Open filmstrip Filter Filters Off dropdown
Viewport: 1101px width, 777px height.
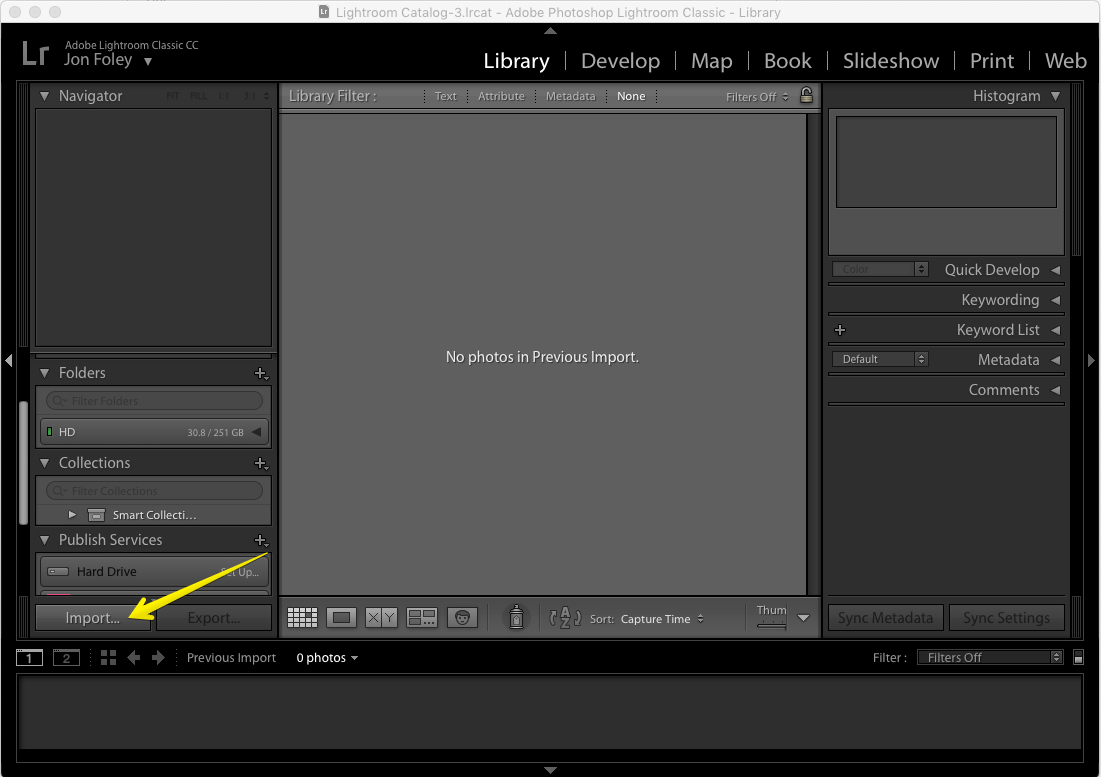click(x=990, y=658)
